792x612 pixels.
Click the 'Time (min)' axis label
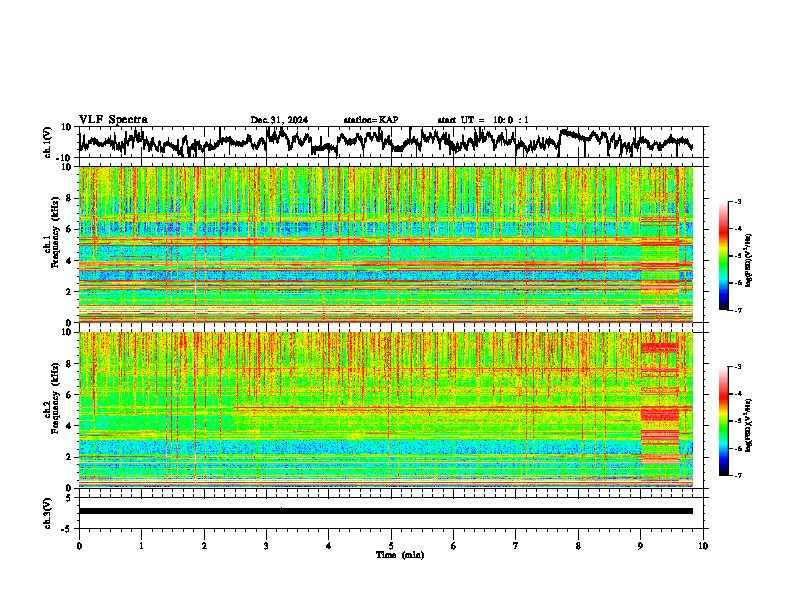click(400, 555)
